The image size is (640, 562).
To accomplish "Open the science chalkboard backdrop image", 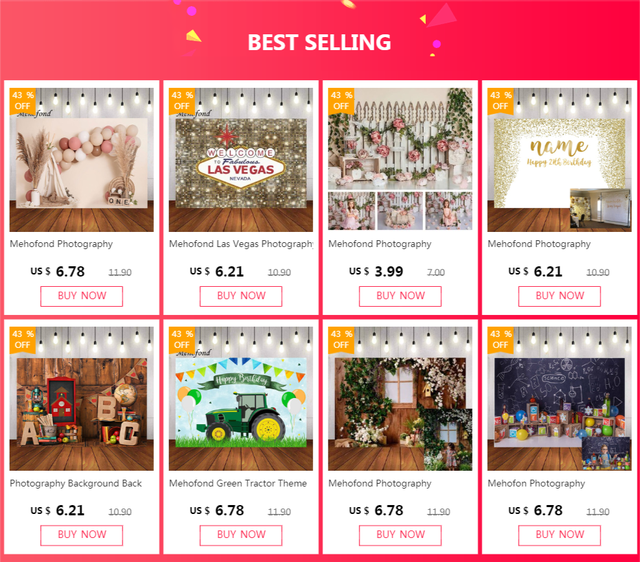I will pos(559,399).
